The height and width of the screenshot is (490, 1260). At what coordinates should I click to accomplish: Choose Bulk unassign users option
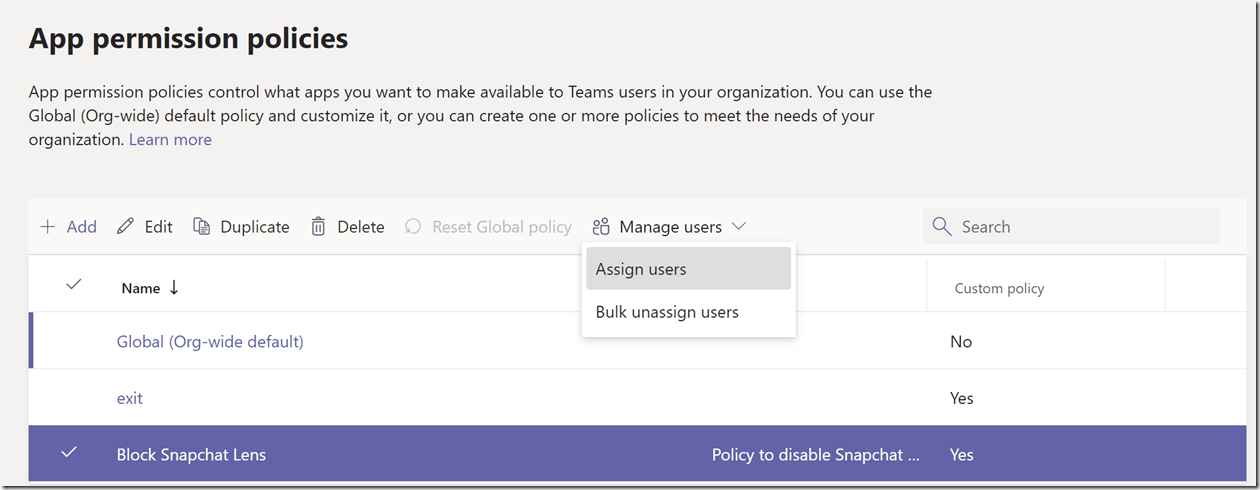click(x=667, y=312)
